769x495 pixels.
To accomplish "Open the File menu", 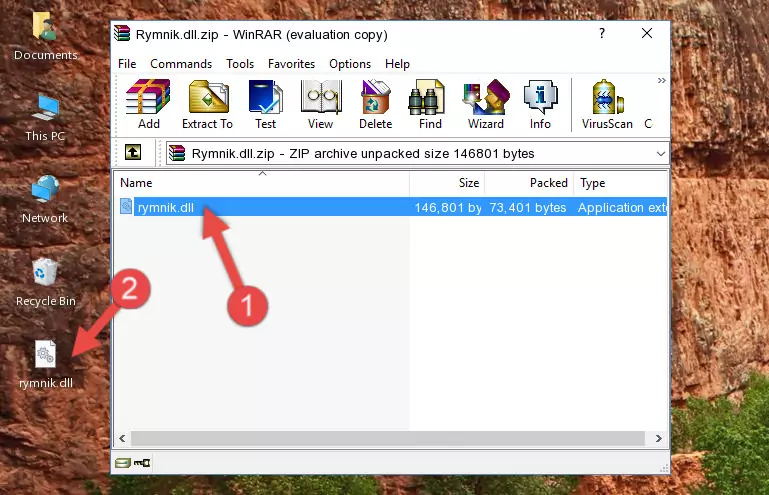I will click(x=127, y=64).
